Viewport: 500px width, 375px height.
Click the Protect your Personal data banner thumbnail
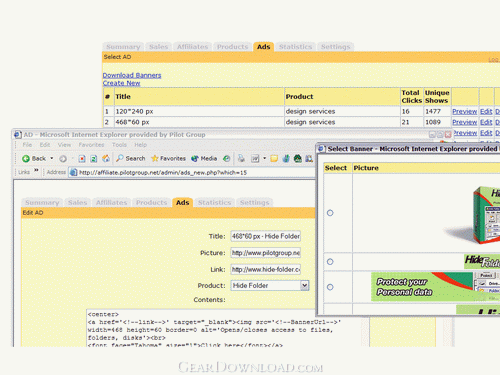[435, 287]
